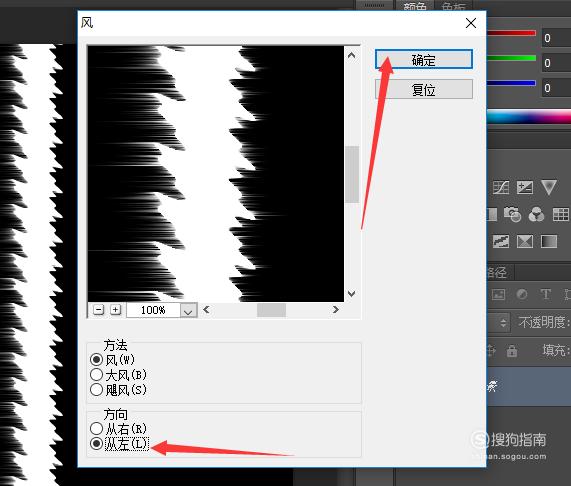The height and width of the screenshot is (486, 571).
Task: Add a Black & White adjustment
Action: pyautogui.click(x=491, y=214)
